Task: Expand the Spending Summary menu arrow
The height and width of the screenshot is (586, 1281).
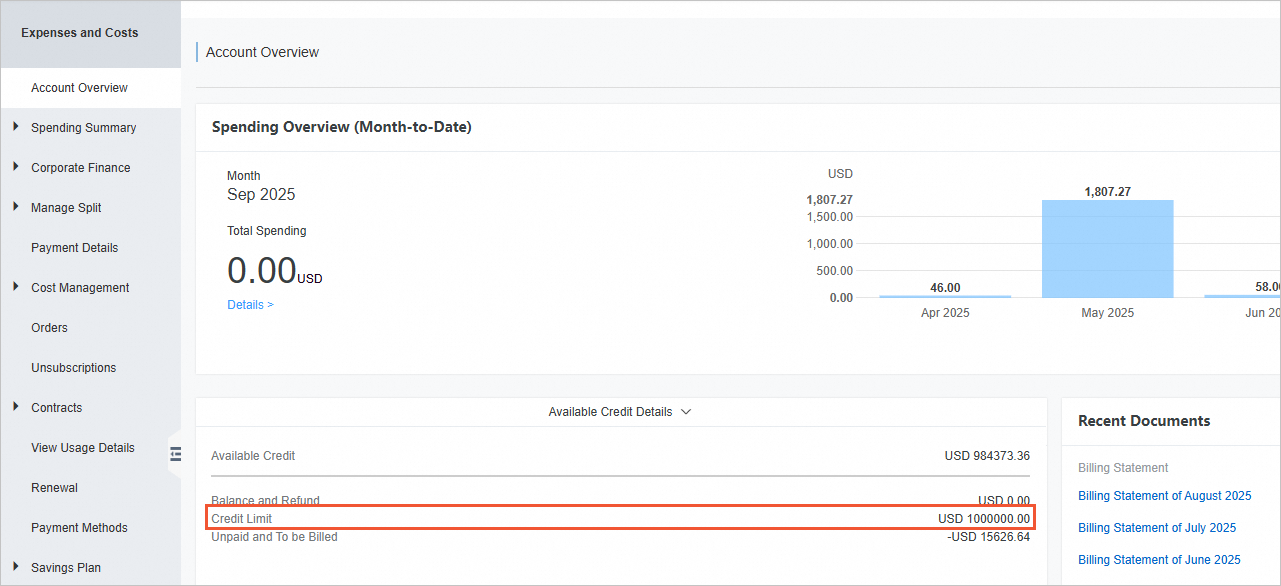Action: [x=15, y=127]
